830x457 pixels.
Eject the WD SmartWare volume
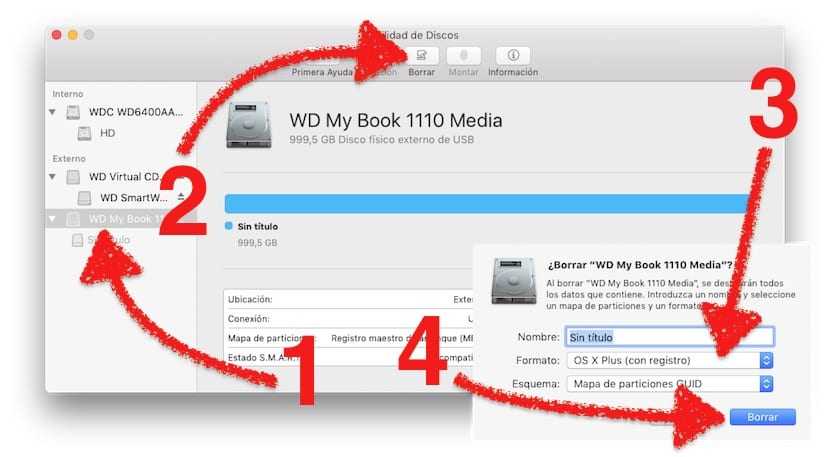(x=181, y=198)
